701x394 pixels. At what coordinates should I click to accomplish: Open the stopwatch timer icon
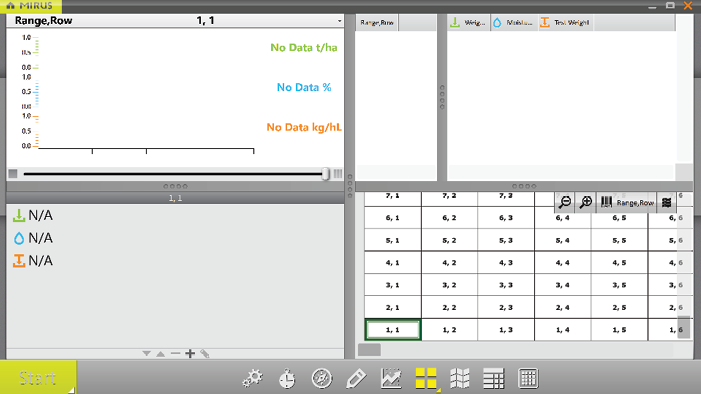tap(287, 378)
